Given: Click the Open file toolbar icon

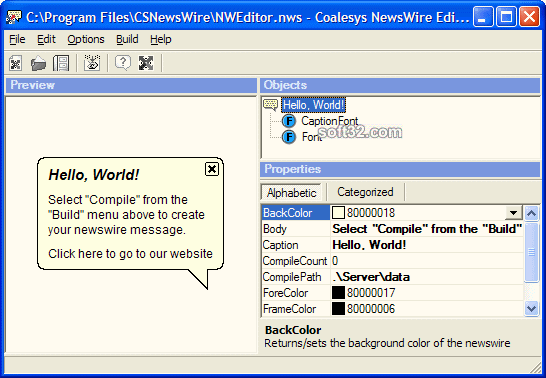Looking at the screenshot, I should click(38, 63).
